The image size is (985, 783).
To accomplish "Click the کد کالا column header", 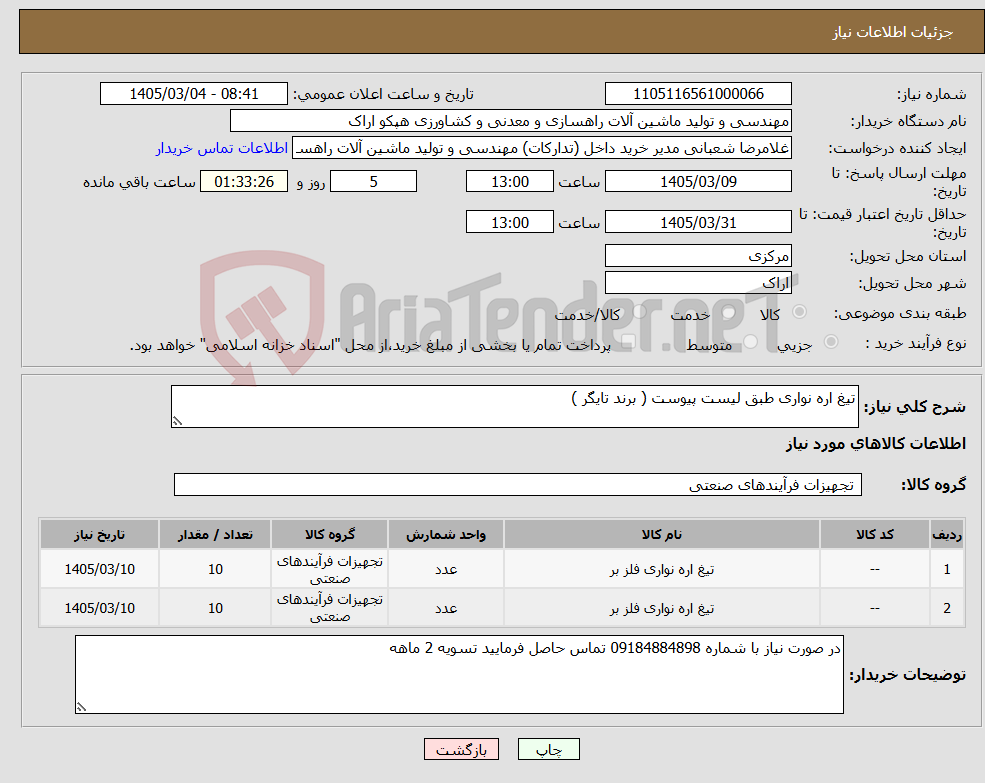I will tap(874, 534).
